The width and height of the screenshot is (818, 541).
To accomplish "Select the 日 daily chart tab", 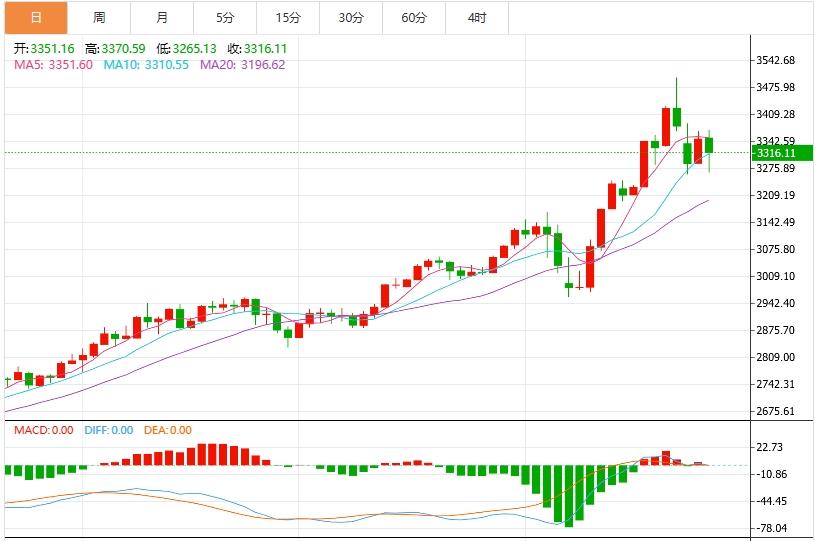I will click(36, 18).
